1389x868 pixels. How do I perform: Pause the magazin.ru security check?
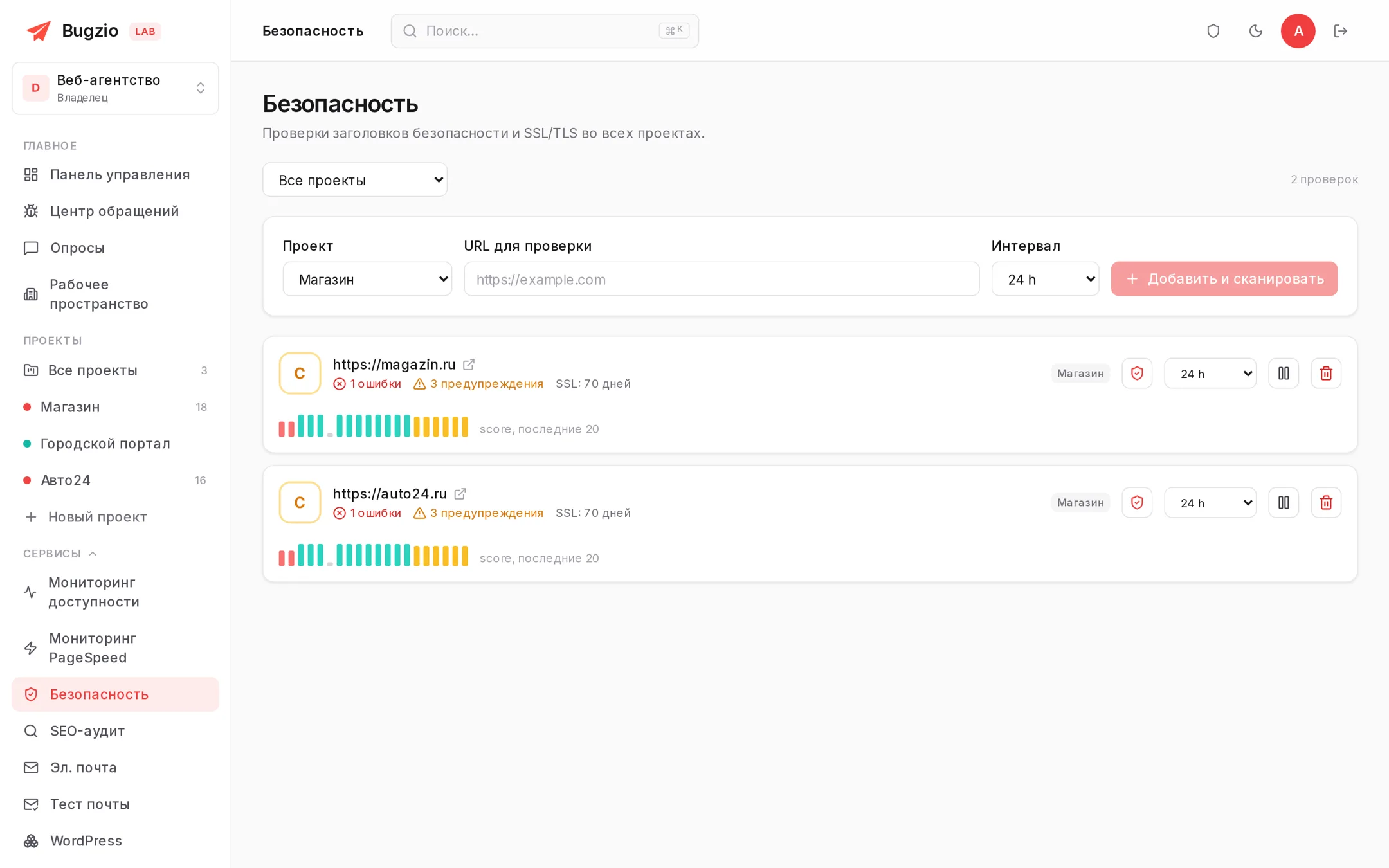(1284, 374)
